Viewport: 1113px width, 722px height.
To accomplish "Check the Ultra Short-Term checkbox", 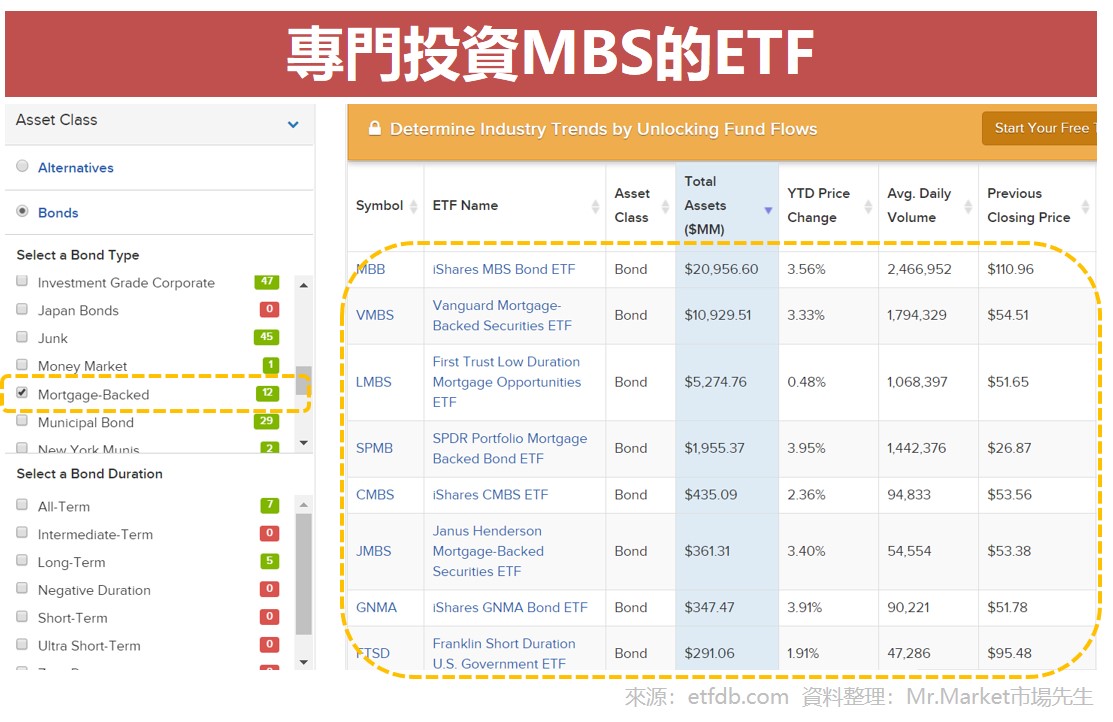I will (22, 644).
